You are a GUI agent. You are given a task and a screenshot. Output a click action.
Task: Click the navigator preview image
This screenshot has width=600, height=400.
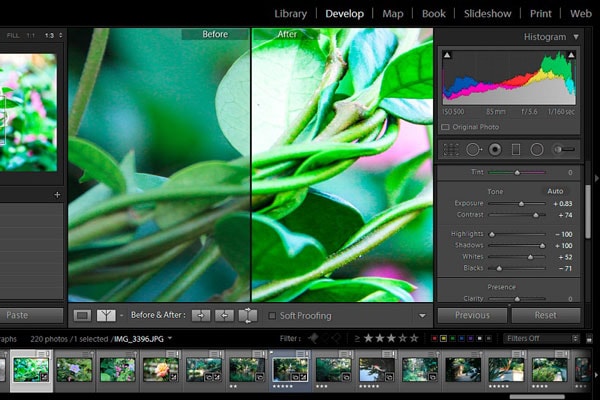point(28,112)
